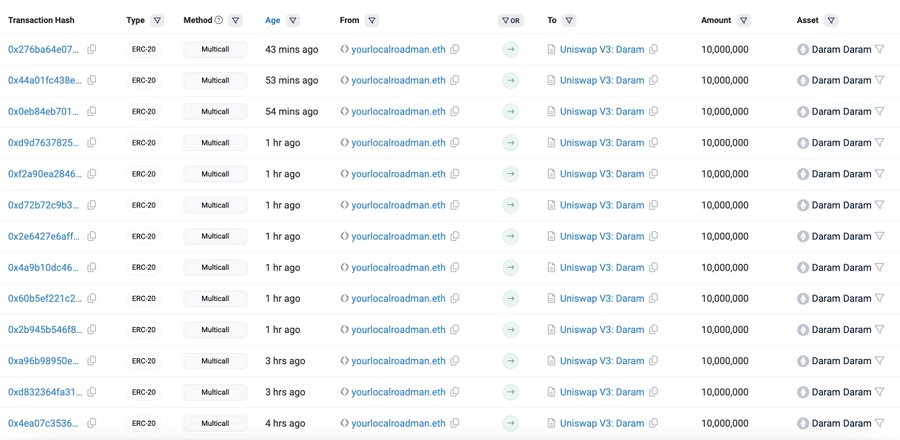Copy From address in 54 mins ago row
900x440 pixels.
click(x=455, y=111)
